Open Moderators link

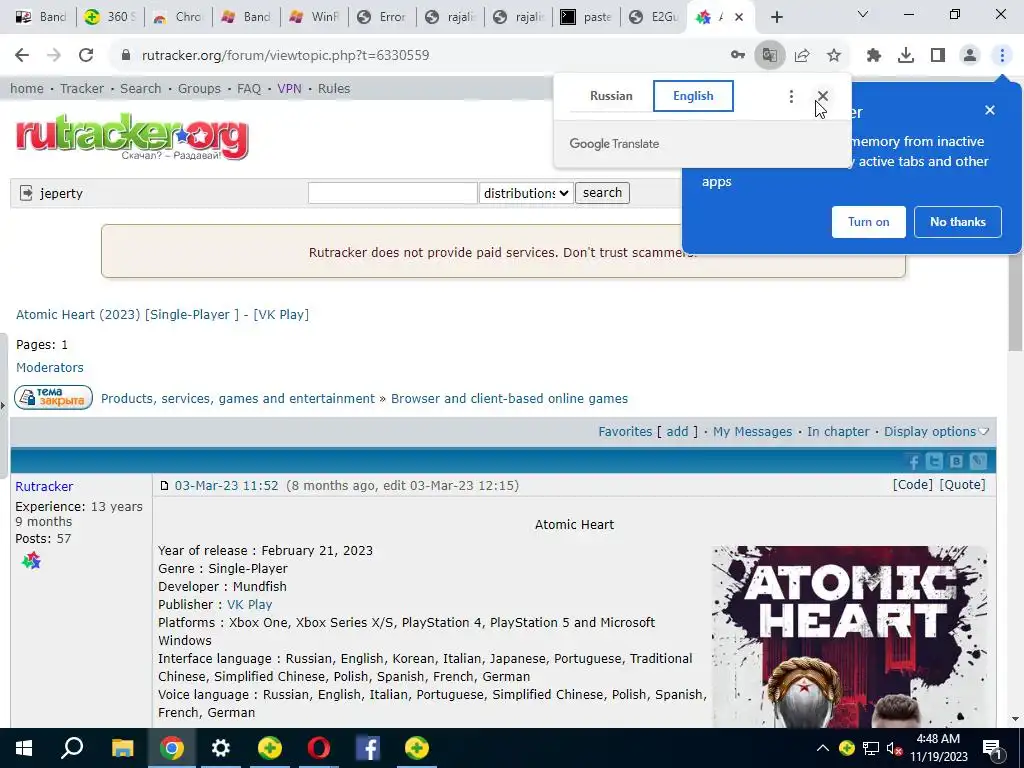coord(50,368)
